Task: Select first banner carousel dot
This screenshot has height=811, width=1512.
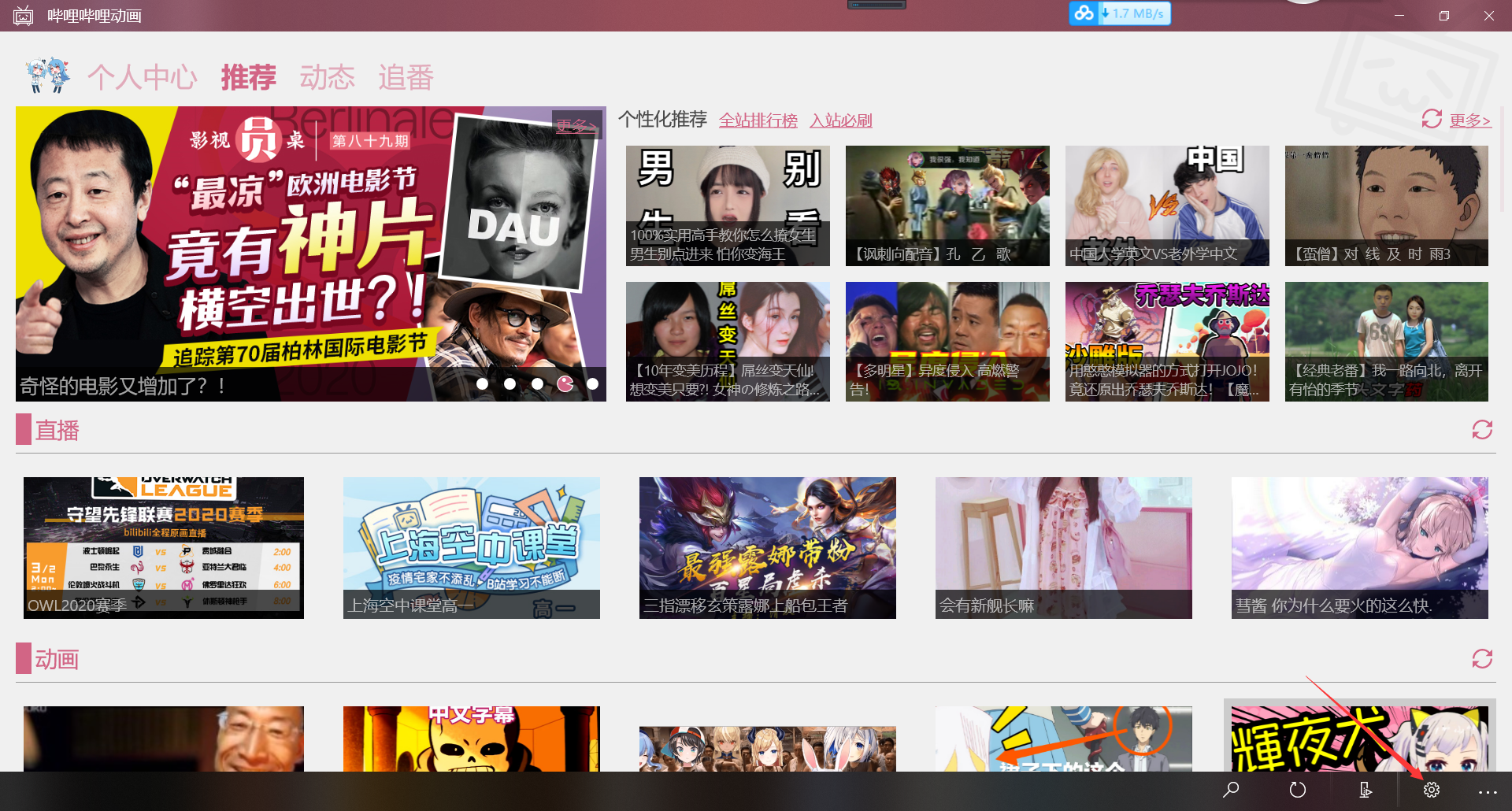Action: coord(483,383)
